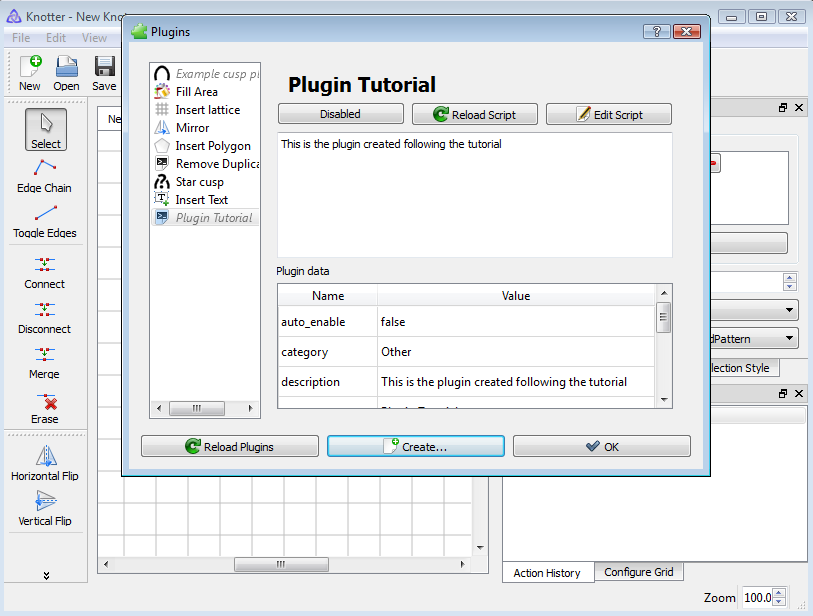Image resolution: width=813 pixels, height=616 pixels.
Task: Click the Zoom spinbox stepper arrows
Action: (x=779, y=597)
